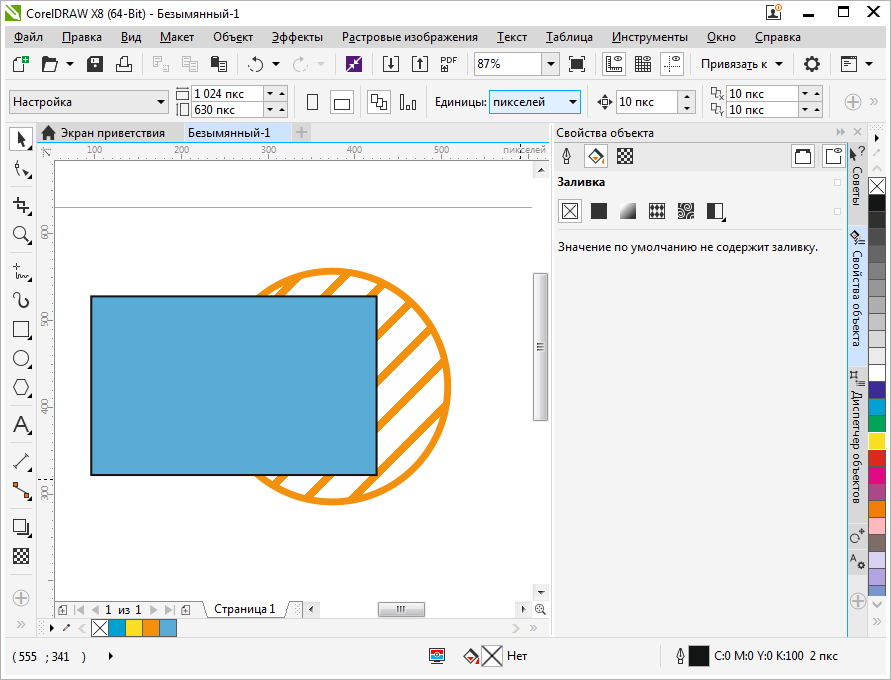This screenshot has width=891, height=680.
Task: Open the zoom level 87% dropdown
Action: [550, 64]
